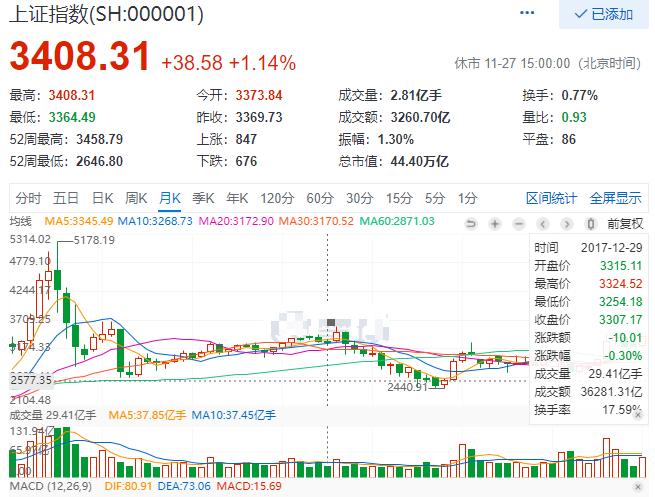Zoom out chart with minus icon
This screenshot has height=497, width=655.
(x=519, y=224)
